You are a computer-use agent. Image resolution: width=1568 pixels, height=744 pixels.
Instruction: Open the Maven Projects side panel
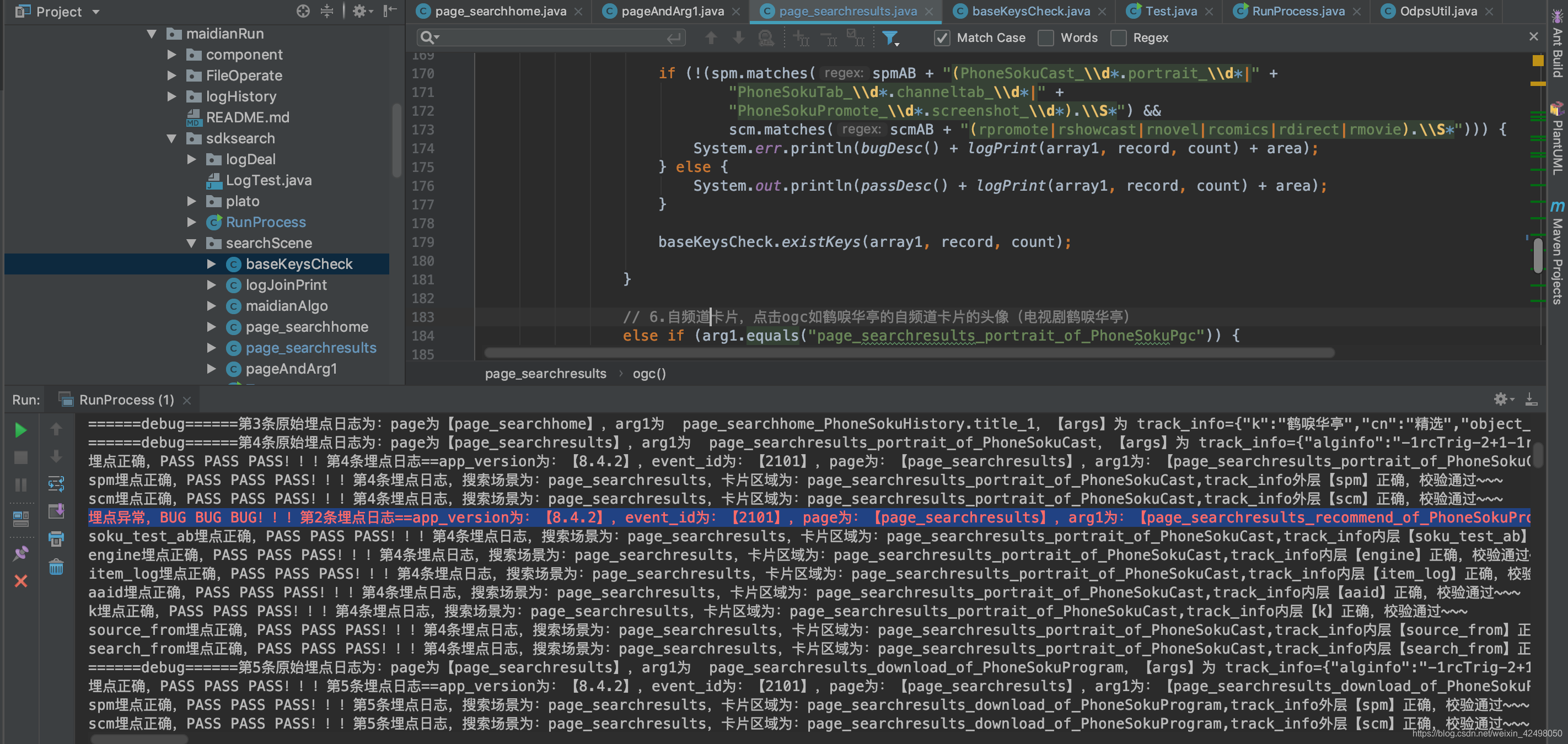pos(1557,256)
